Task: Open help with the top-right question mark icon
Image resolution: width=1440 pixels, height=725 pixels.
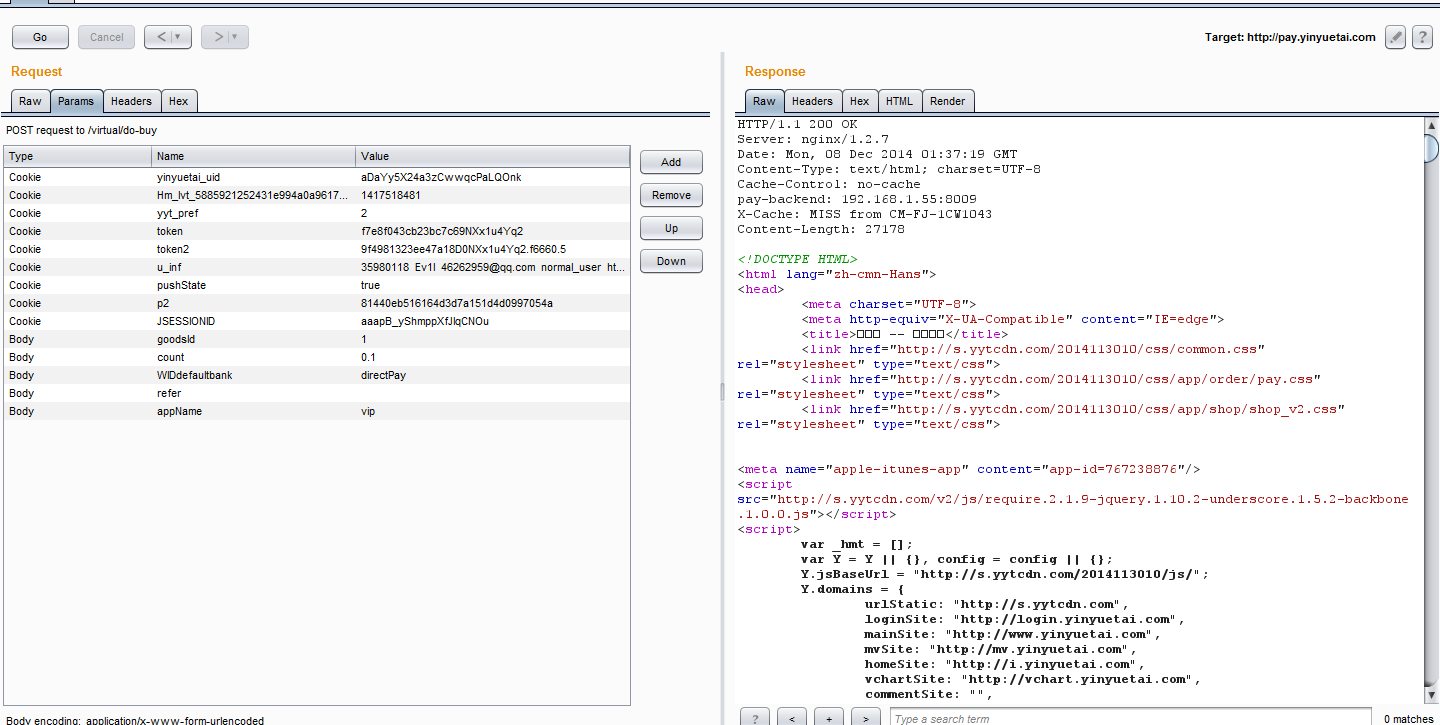Action: pyautogui.click(x=1422, y=37)
